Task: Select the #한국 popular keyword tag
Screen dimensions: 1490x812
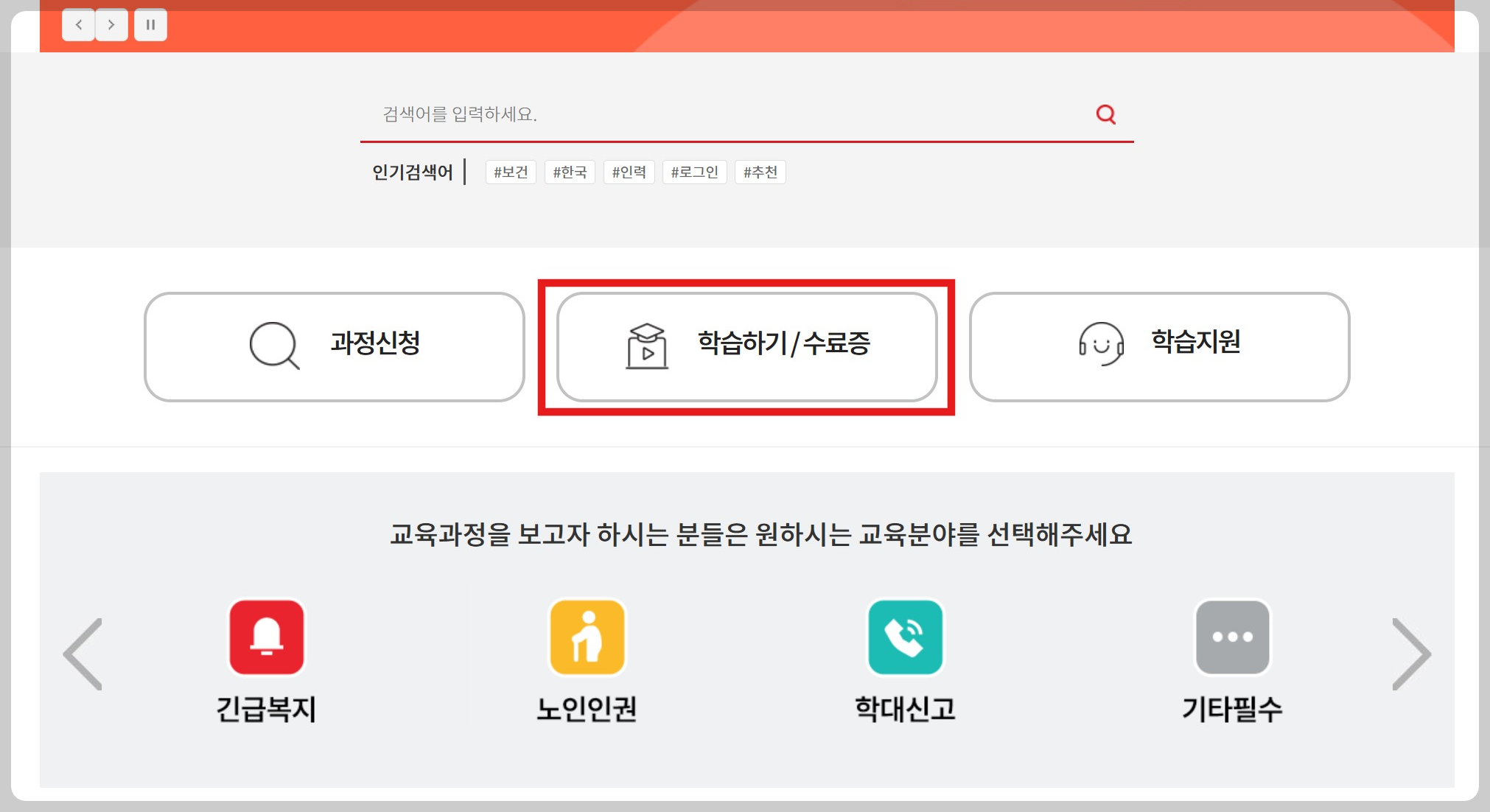Action: 570,172
